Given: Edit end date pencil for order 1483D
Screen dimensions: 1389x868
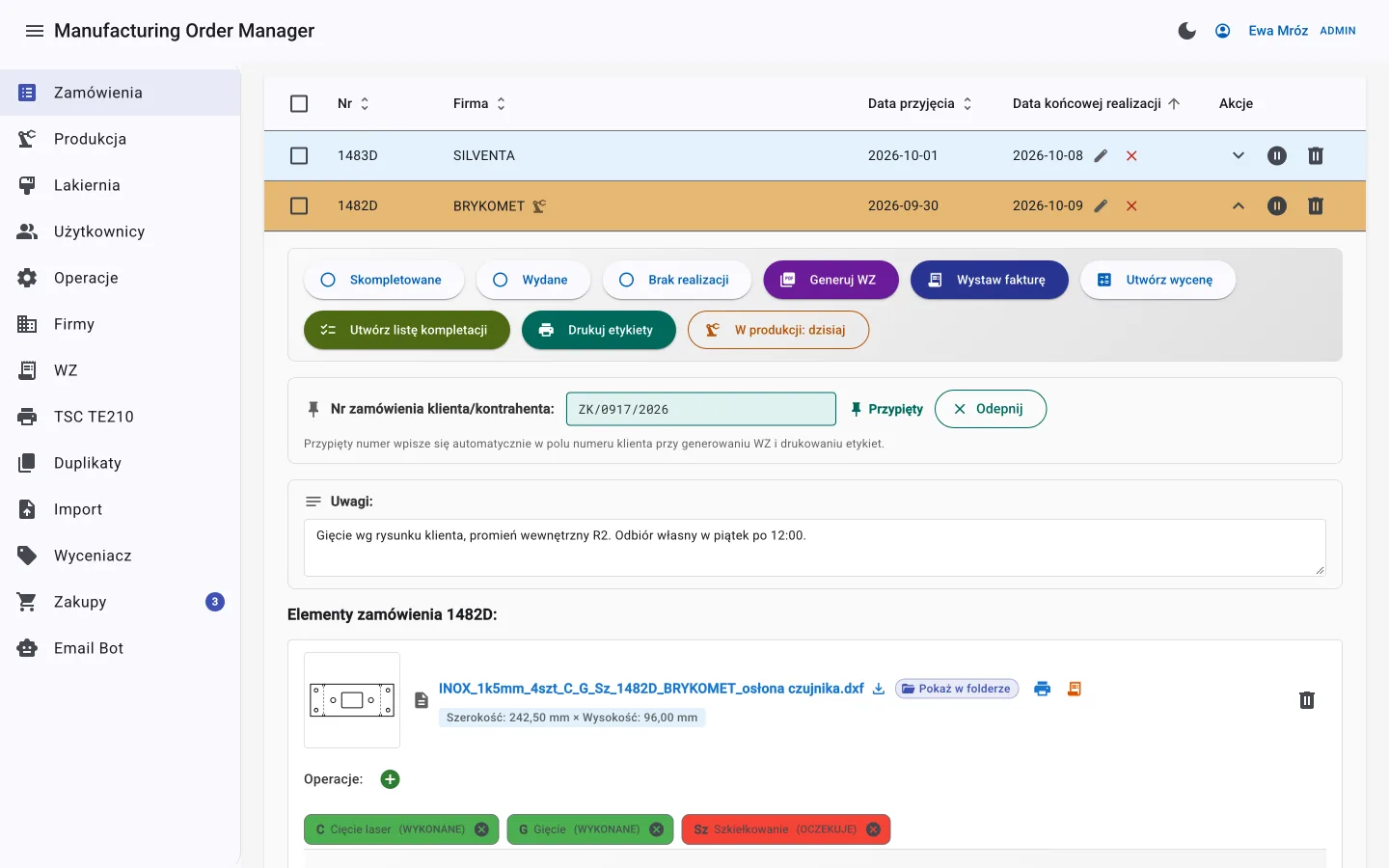Looking at the screenshot, I should (1101, 155).
